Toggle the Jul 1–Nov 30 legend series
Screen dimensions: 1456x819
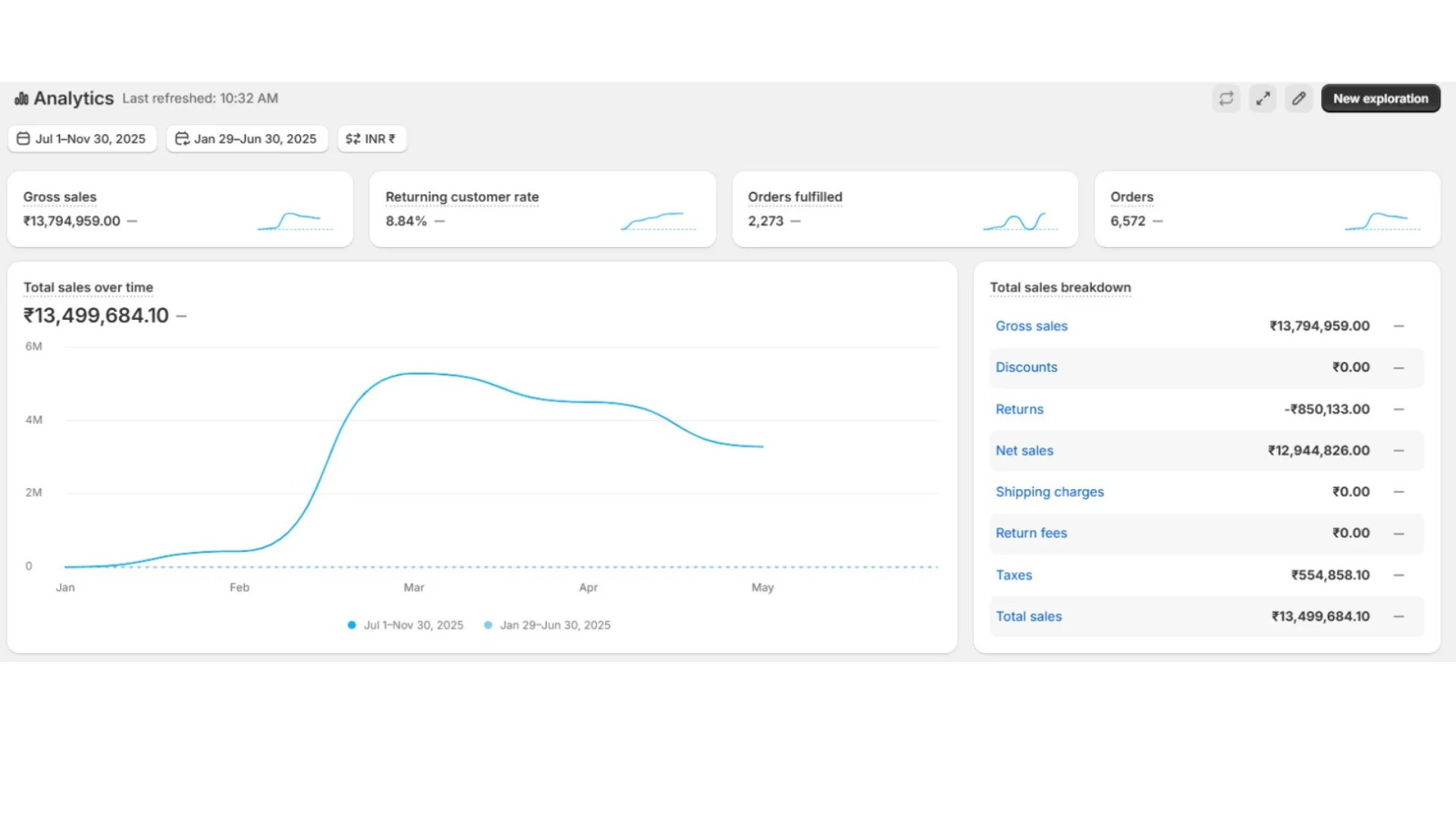point(406,625)
